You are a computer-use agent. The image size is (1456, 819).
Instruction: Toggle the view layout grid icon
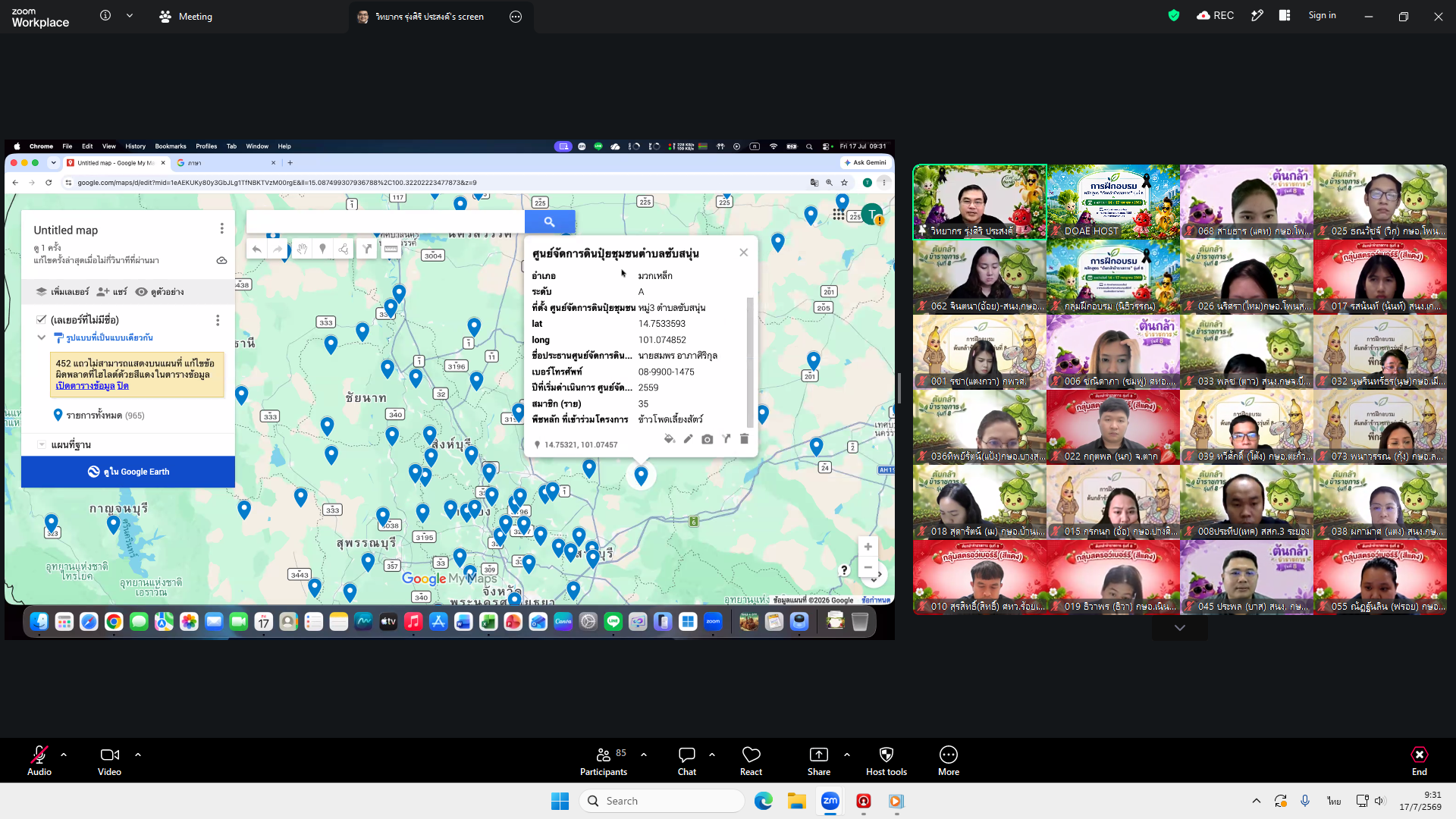(1285, 15)
